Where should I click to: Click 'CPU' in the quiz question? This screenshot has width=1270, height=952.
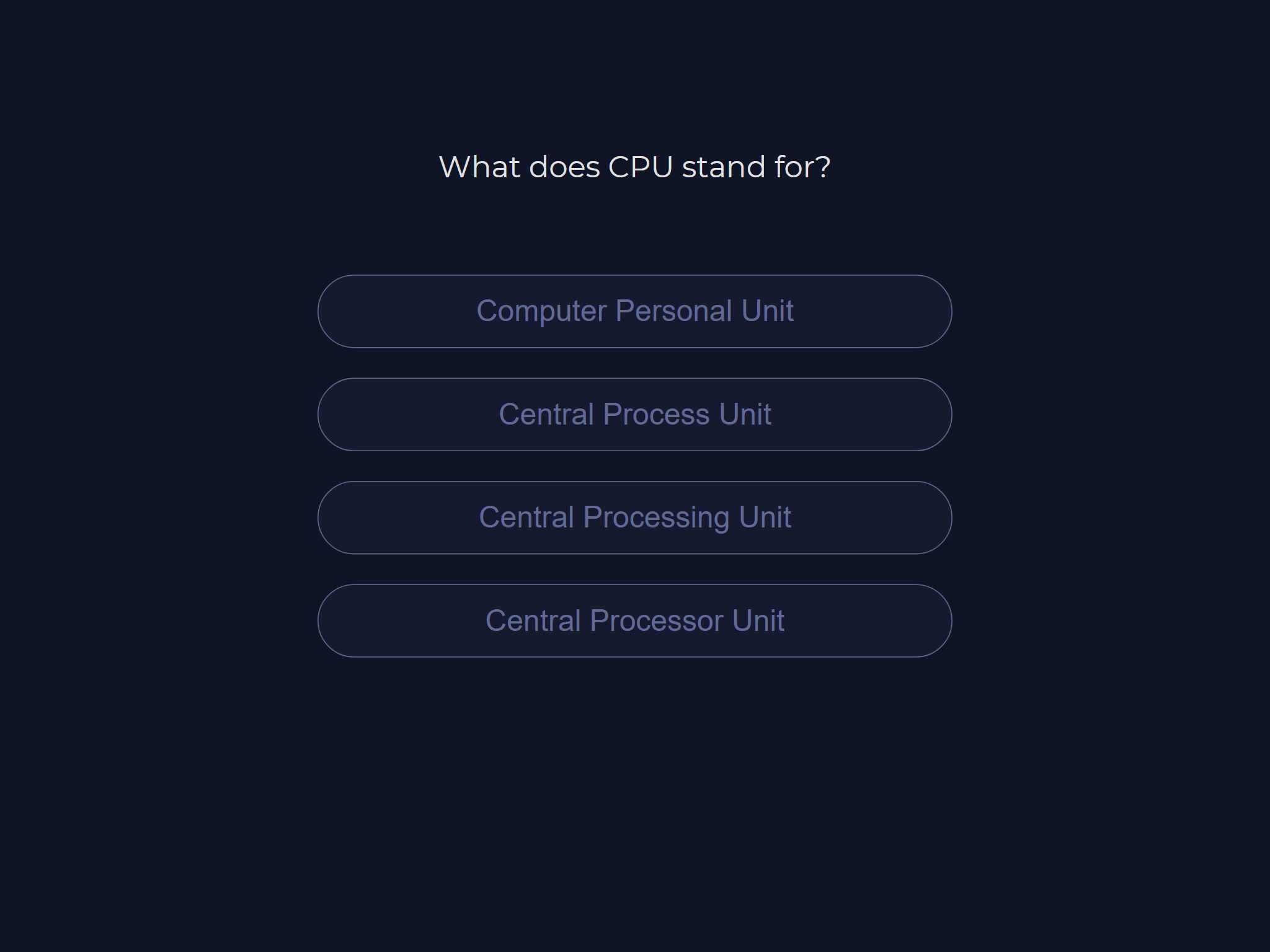(x=640, y=167)
